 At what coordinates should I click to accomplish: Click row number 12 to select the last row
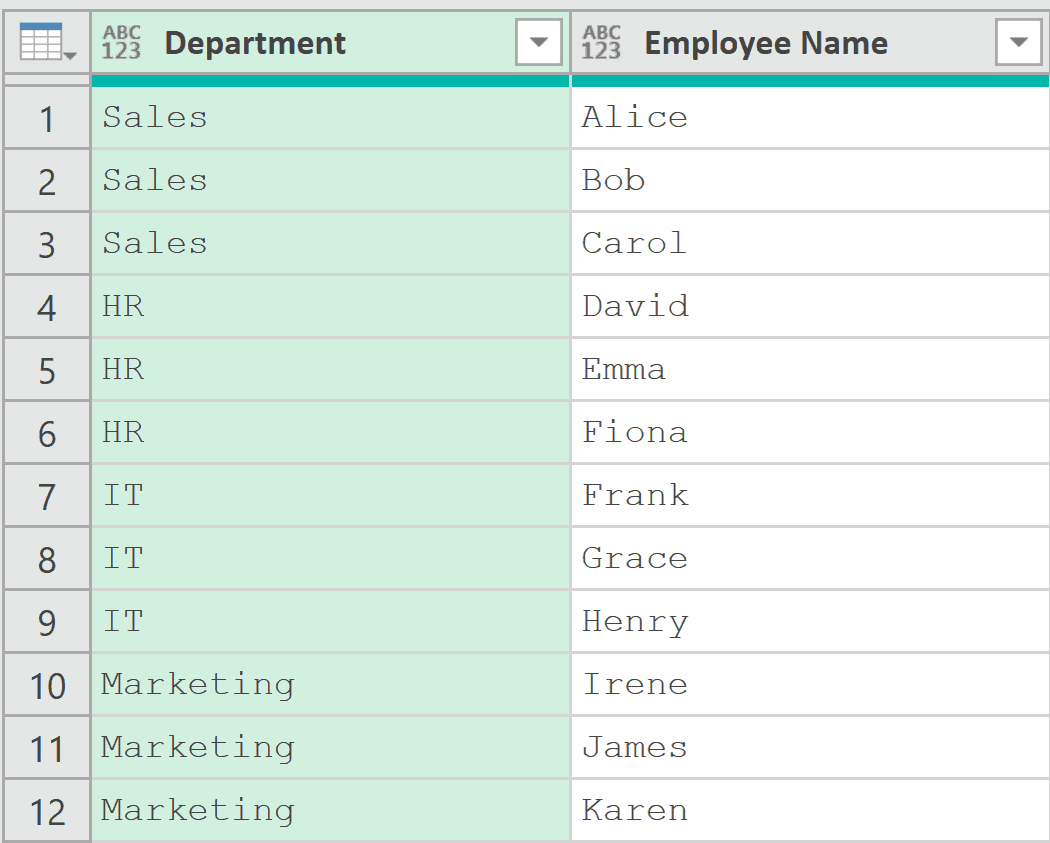click(x=46, y=810)
